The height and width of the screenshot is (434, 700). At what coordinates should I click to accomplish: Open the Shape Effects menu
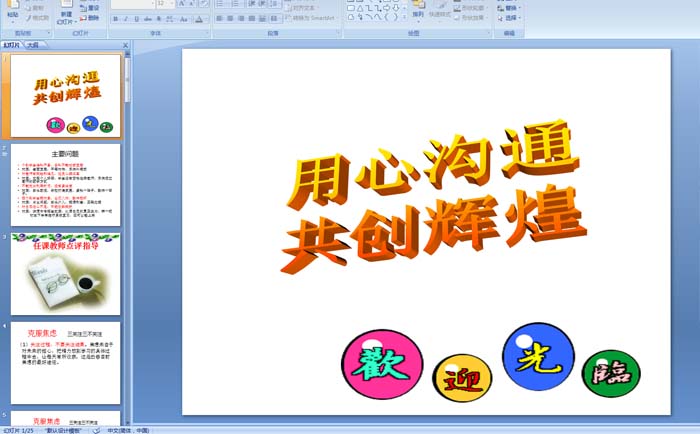click(x=470, y=18)
